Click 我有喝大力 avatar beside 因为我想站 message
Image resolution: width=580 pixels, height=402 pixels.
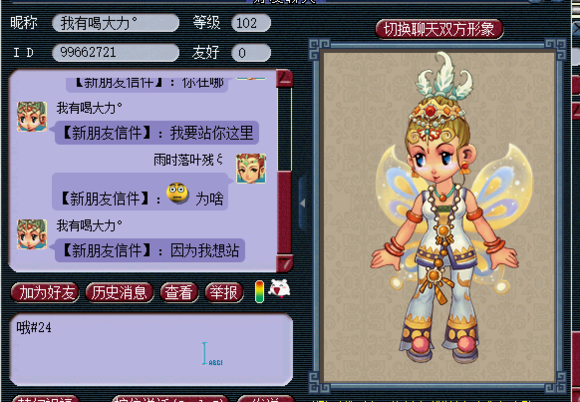click(32, 234)
